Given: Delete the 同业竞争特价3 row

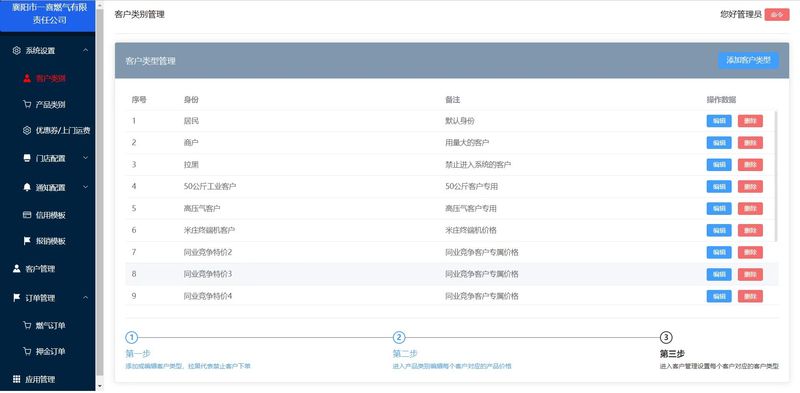Looking at the screenshot, I should 750,274.
